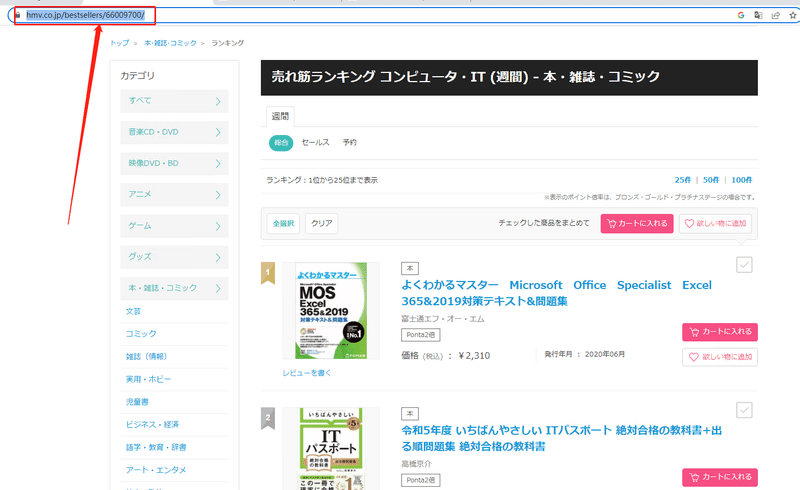Show 100件 per page
Viewport: 800px width, 490px height.
click(x=742, y=180)
